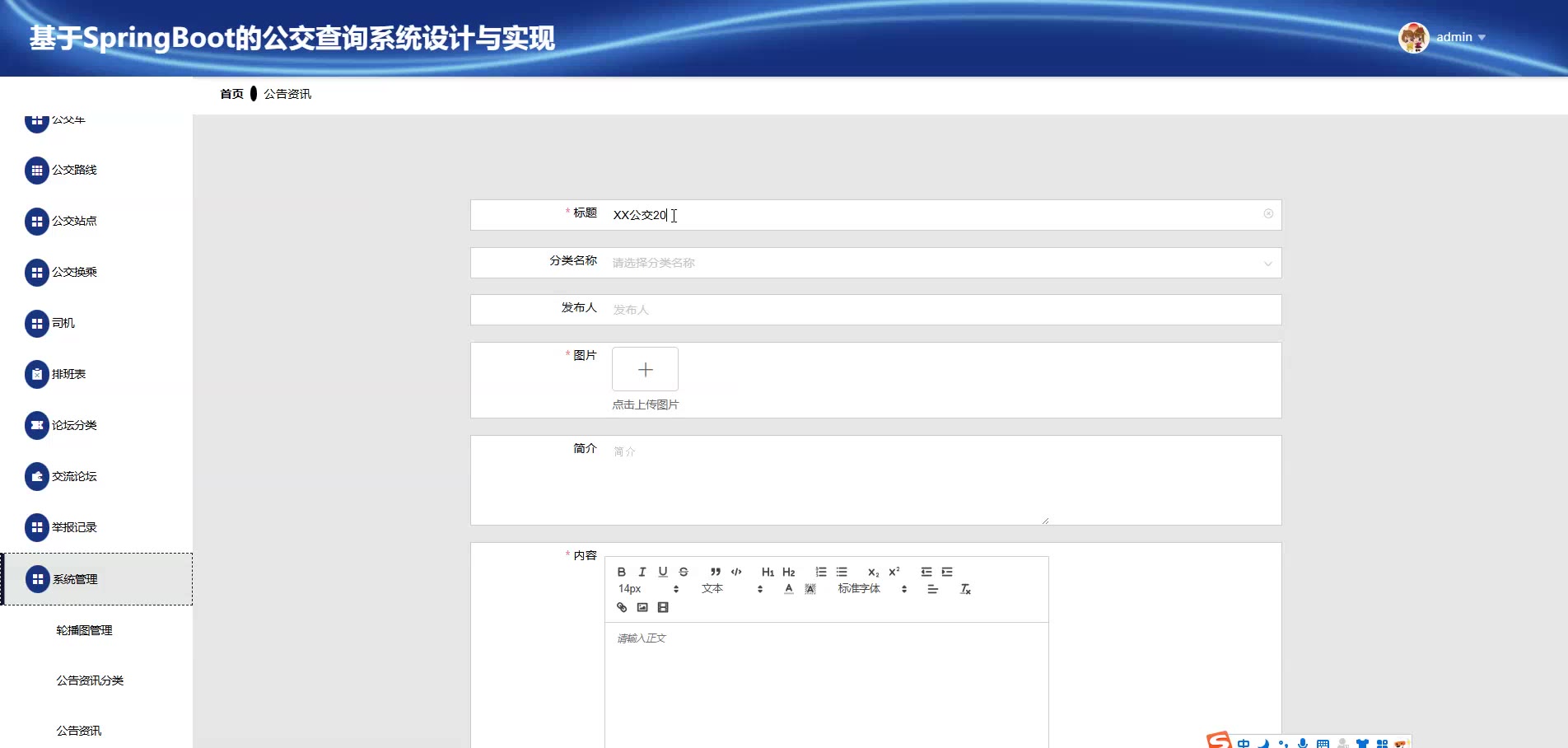
Task: Decrease the paragraph indent
Action: [x=926, y=572]
